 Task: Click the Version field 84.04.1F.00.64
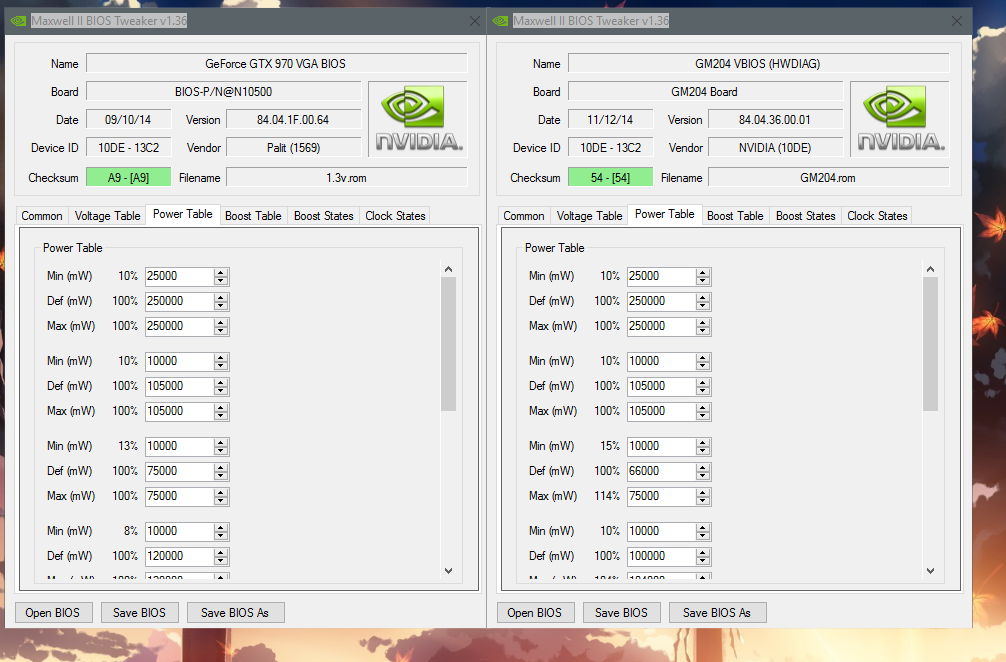[293, 120]
